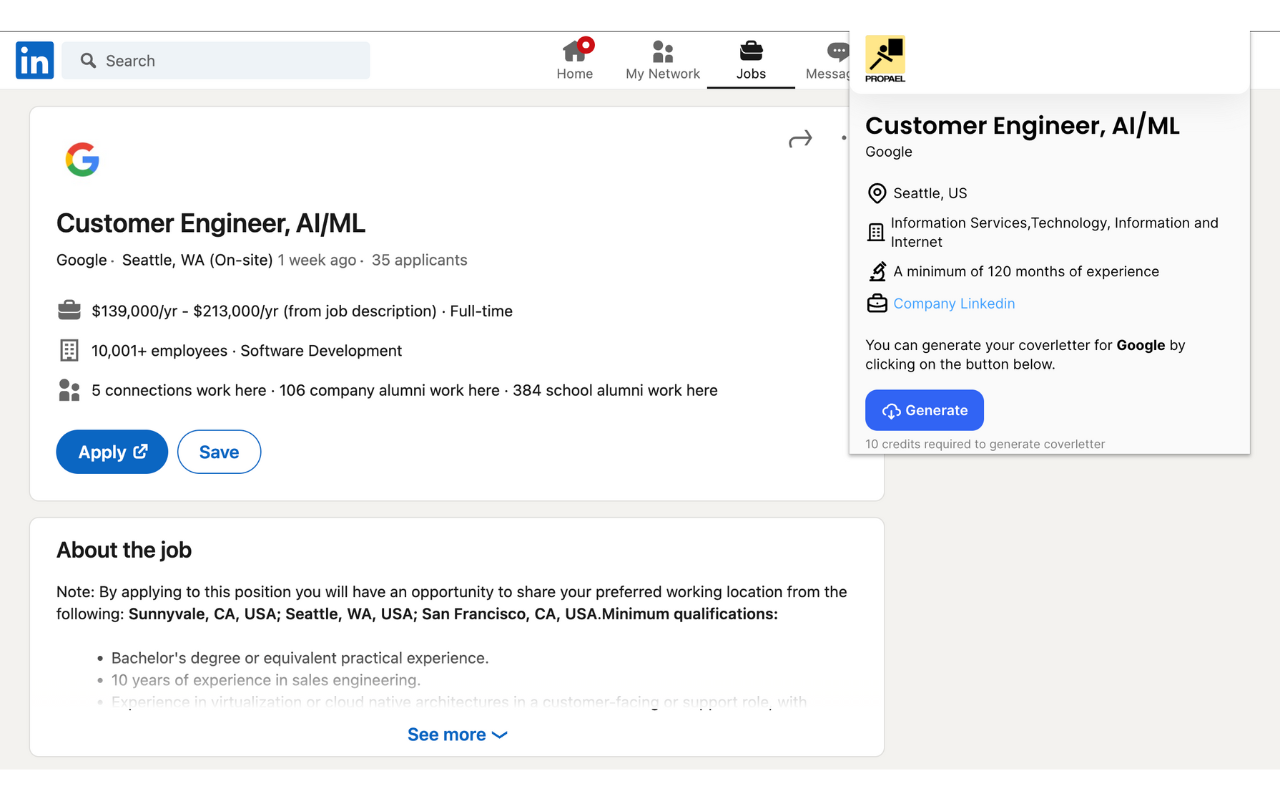Click the briefcase salary icon
This screenshot has height=800, width=1280.
[x=69, y=311]
